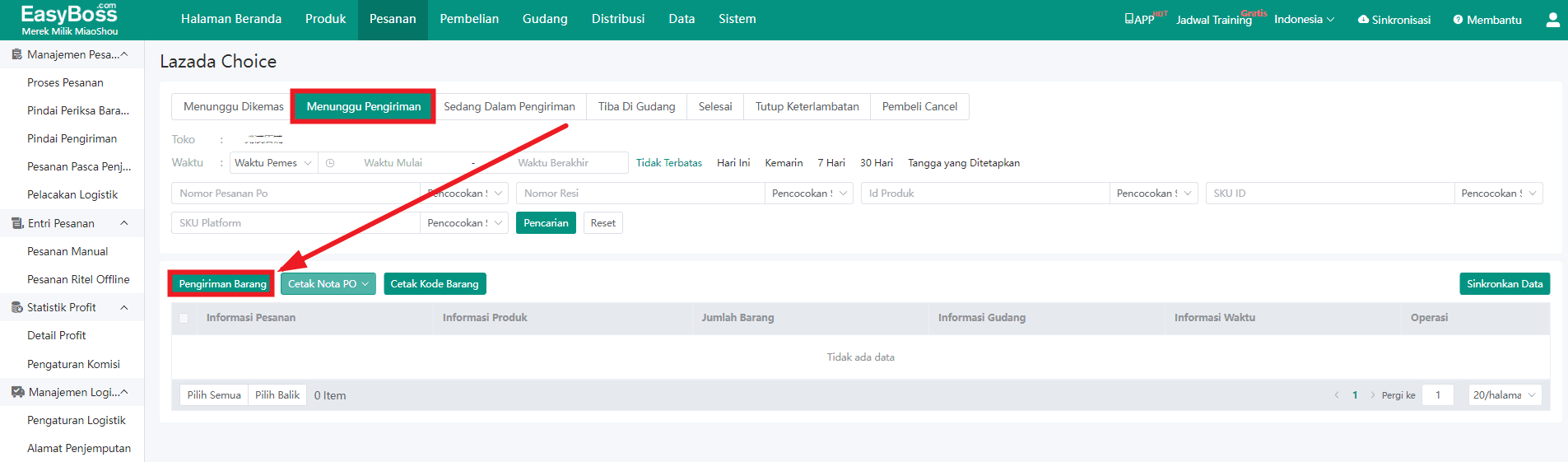Image resolution: width=1568 pixels, height=462 pixels.
Task: Click the EasyBoss logo
Action: 70,20
